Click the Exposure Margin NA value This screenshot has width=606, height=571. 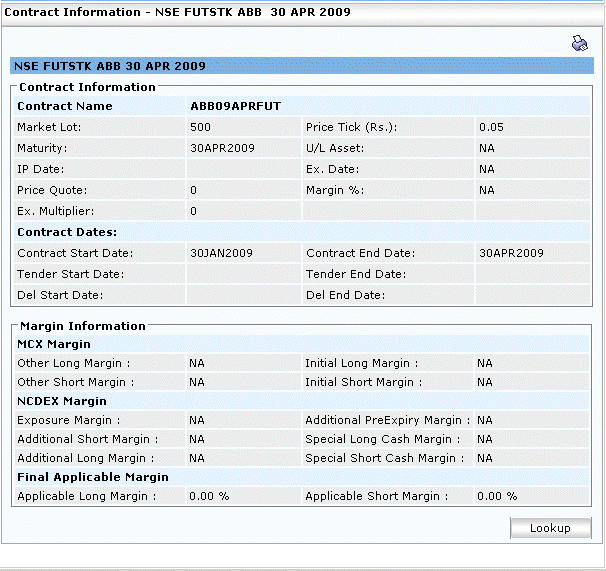[197, 421]
